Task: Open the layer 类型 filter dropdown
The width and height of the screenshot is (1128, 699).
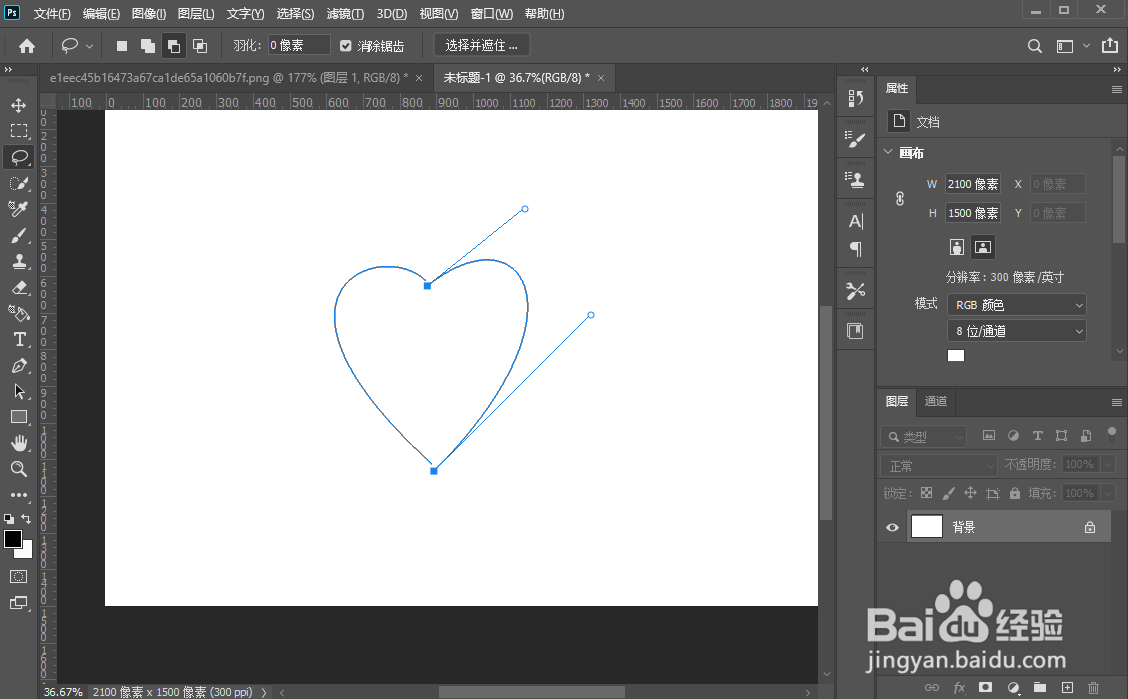Action: coord(923,437)
